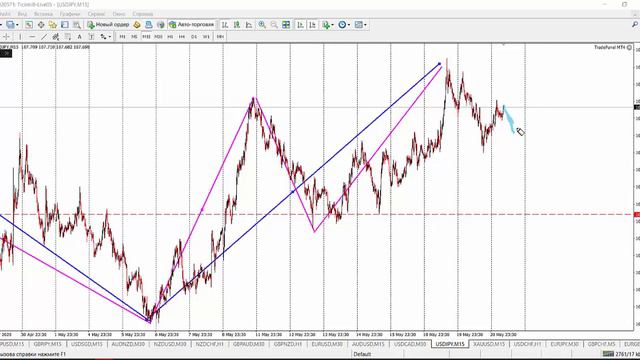The height and width of the screenshot is (360, 640).
Task: Select the H4 timeframe
Action: [182, 37]
